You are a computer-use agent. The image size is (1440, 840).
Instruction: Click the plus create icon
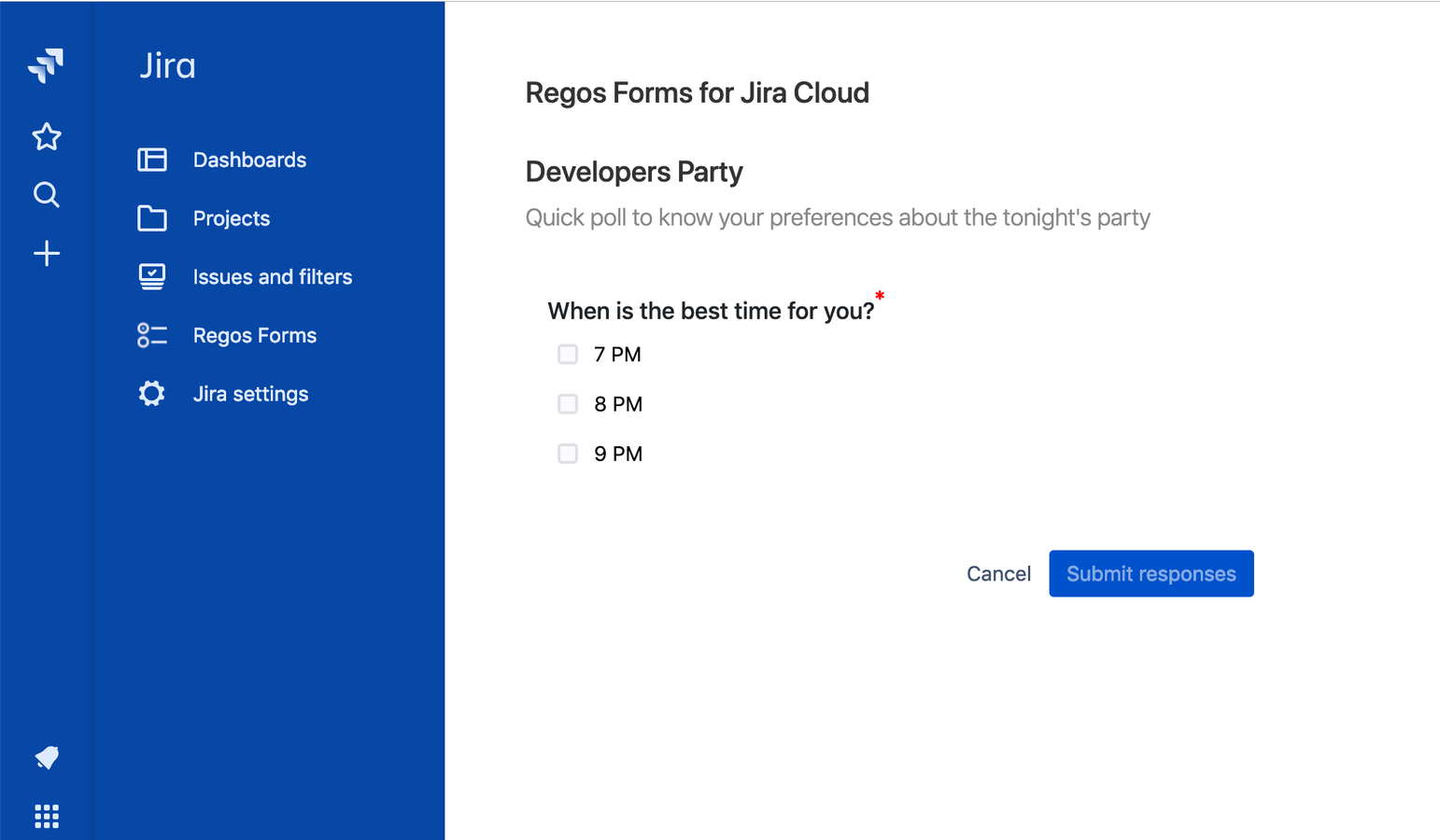point(47,253)
